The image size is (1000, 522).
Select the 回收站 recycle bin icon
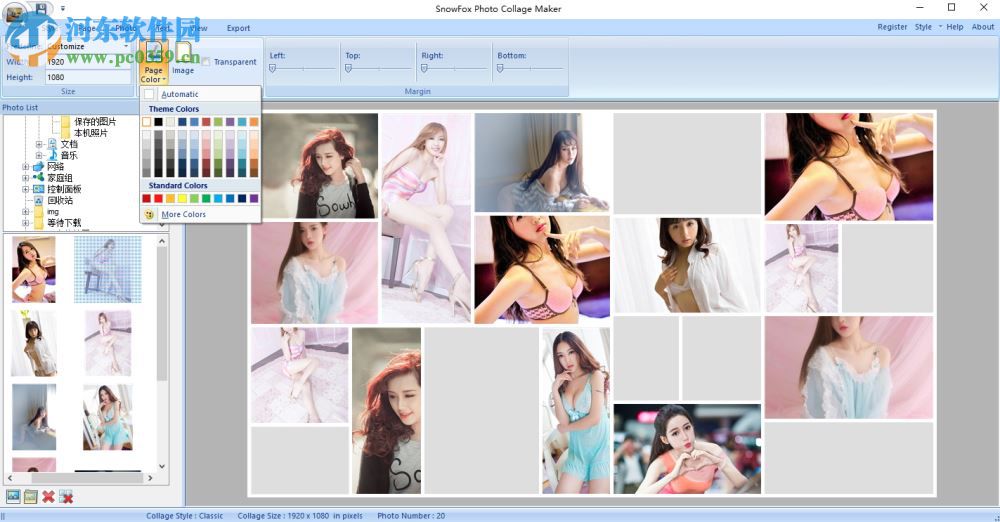click(38, 200)
